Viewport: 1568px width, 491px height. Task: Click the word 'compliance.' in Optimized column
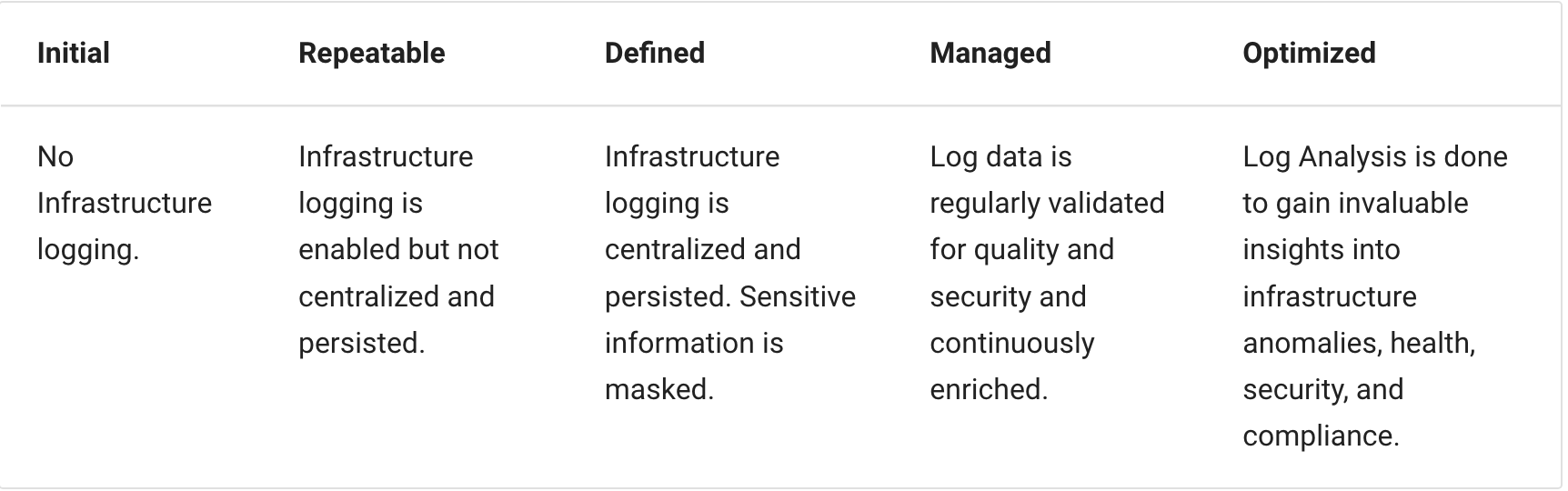pos(1320,436)
